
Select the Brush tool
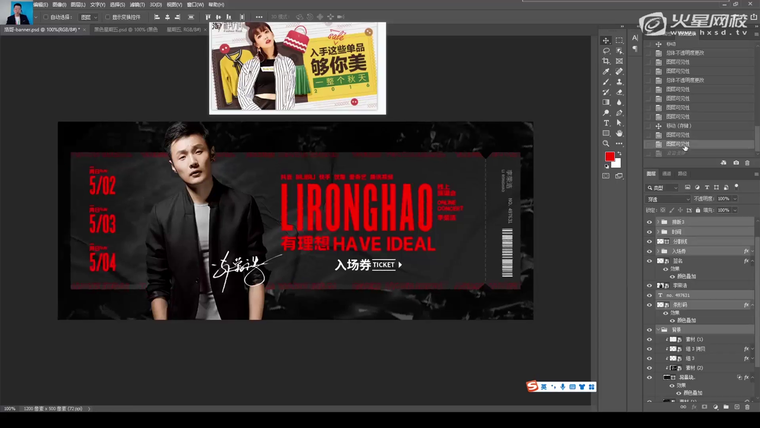tap(606, 82)
